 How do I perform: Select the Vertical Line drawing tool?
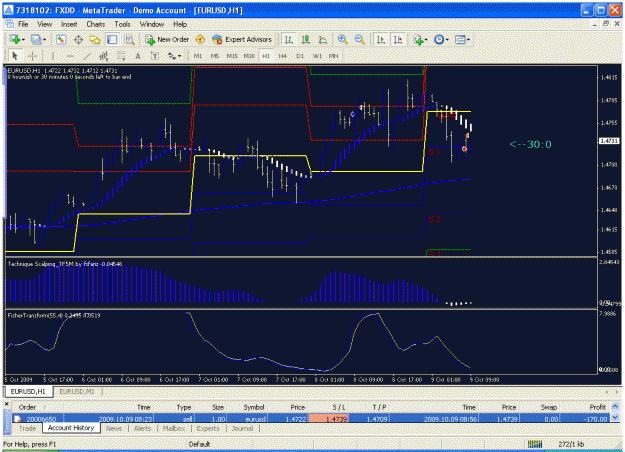click(53, 56)
